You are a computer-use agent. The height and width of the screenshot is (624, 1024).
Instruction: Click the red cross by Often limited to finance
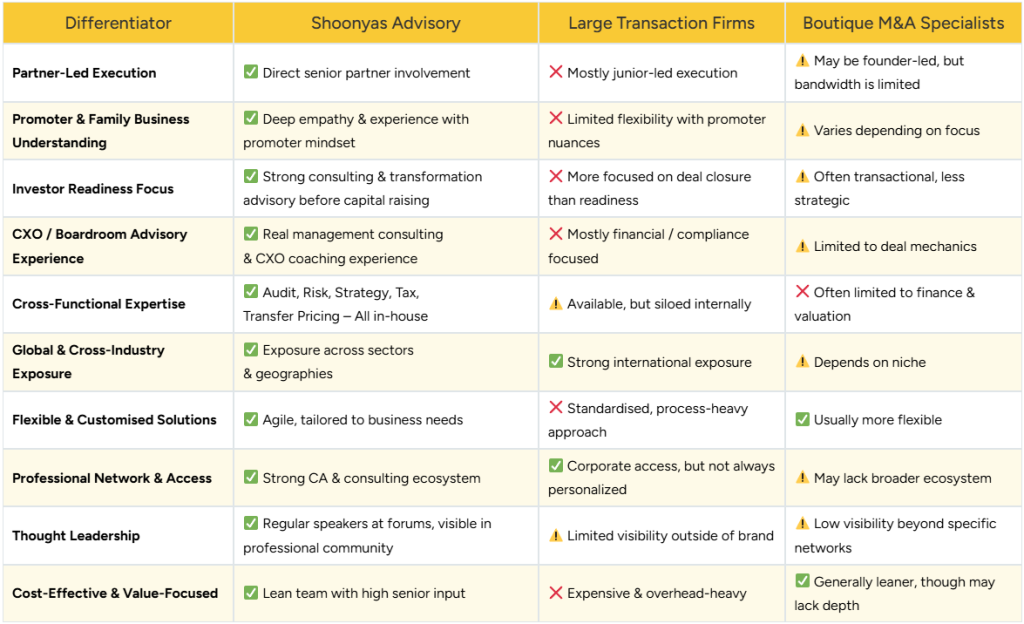pos(802,291)
